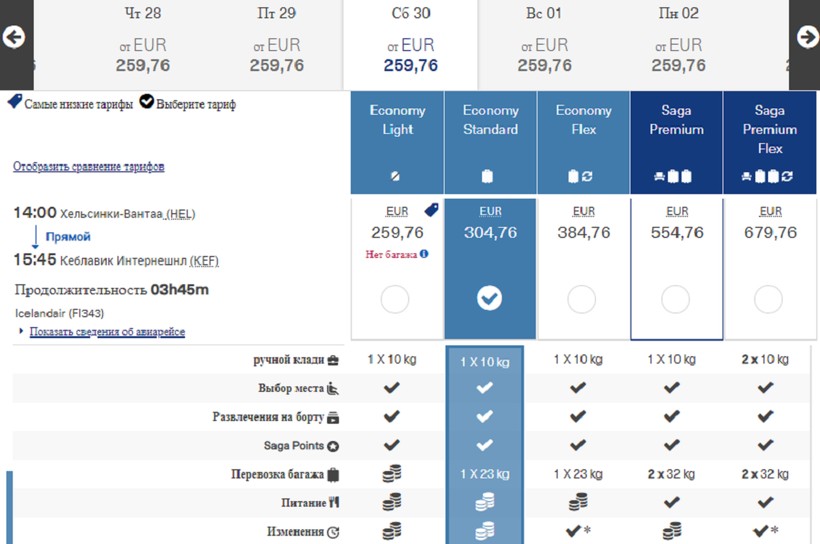Screen dimensions: 820x544
Task: Select the Economy Flex fare radio button
Action: (582, 298)
